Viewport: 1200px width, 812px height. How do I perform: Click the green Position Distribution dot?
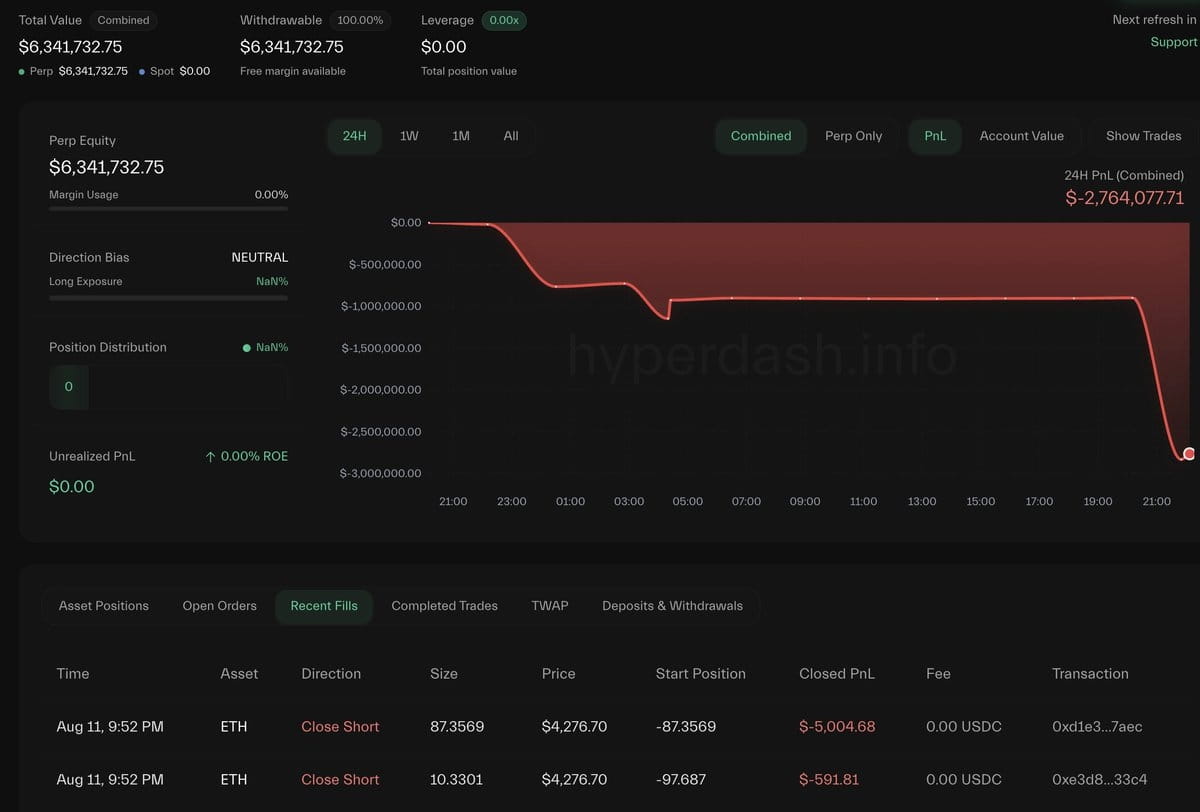pyautogui.click(x=246, y=348)
